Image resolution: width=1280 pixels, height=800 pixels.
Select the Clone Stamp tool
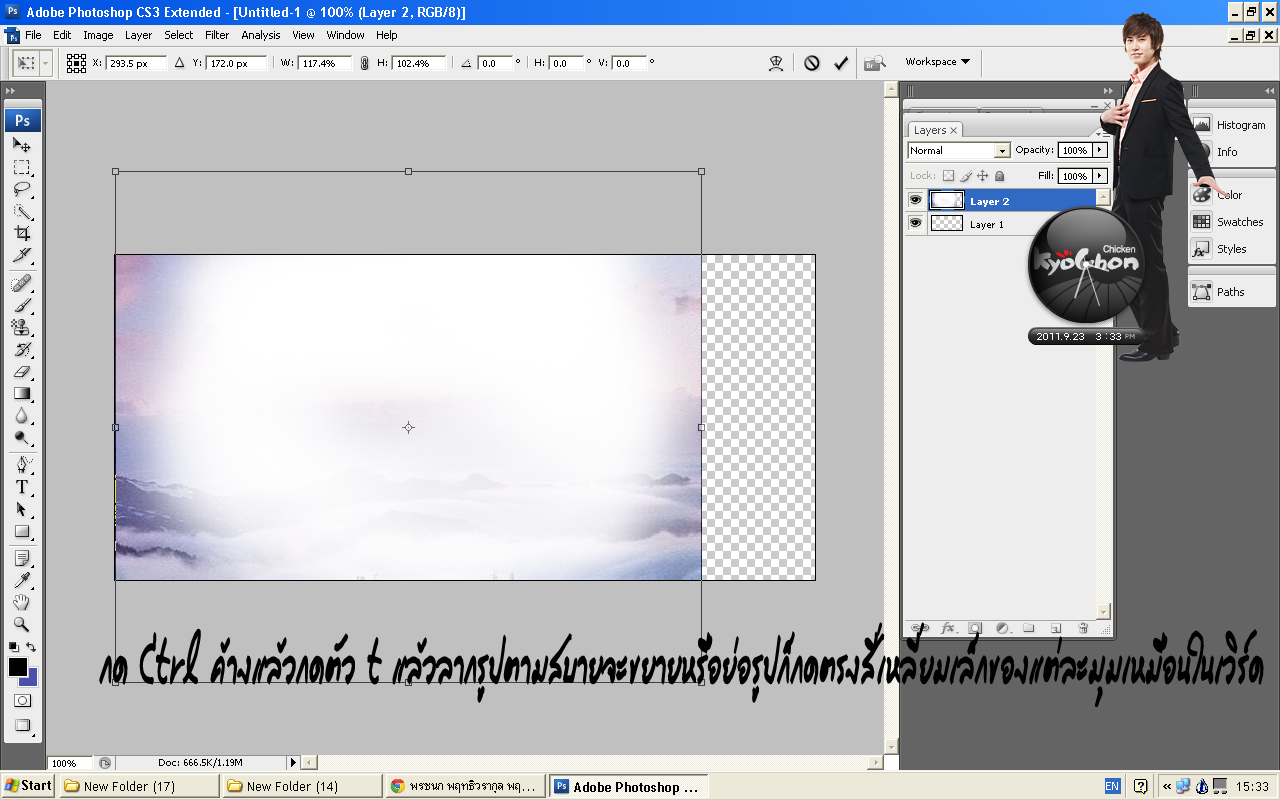click(22, 327)
